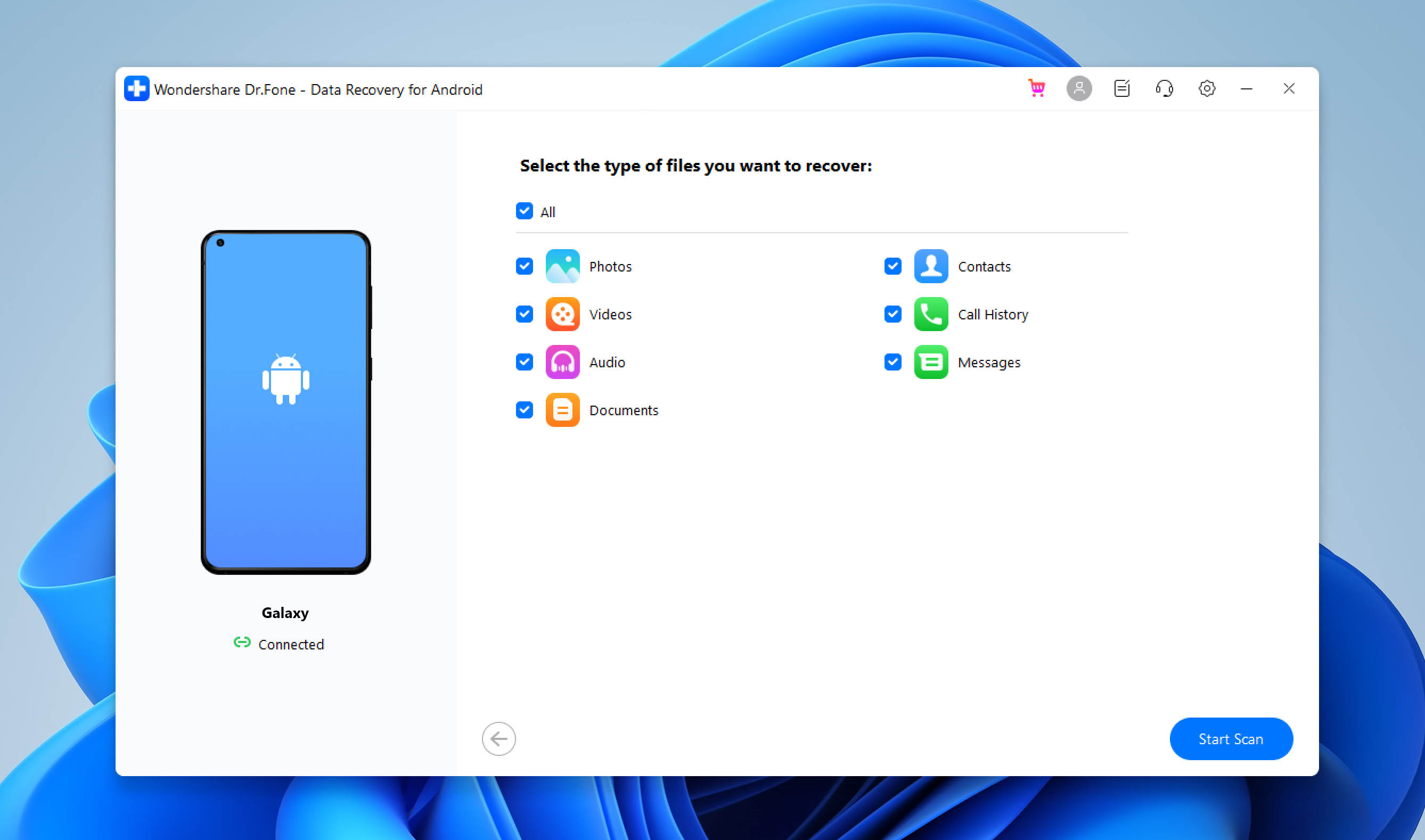1425x840 pixels.
Task: Click the Audio headphones icon
Action: coord(562,361)
